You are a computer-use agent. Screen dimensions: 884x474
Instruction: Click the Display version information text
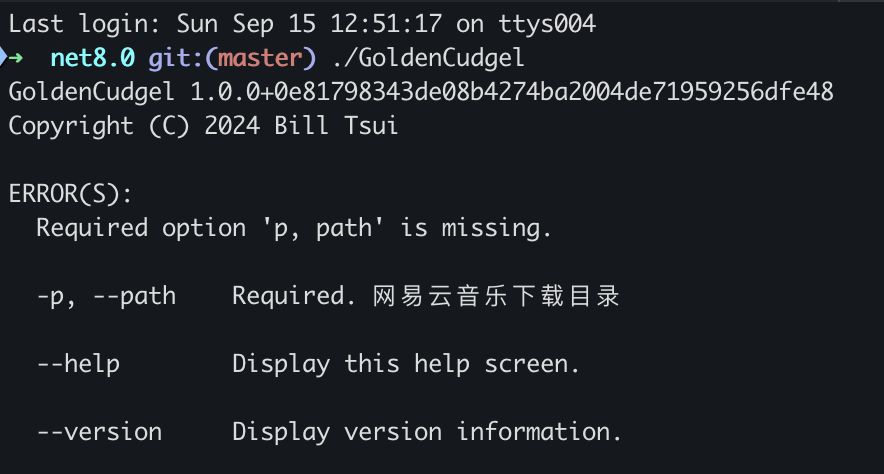pyautogui.click(x=427, y=432)
